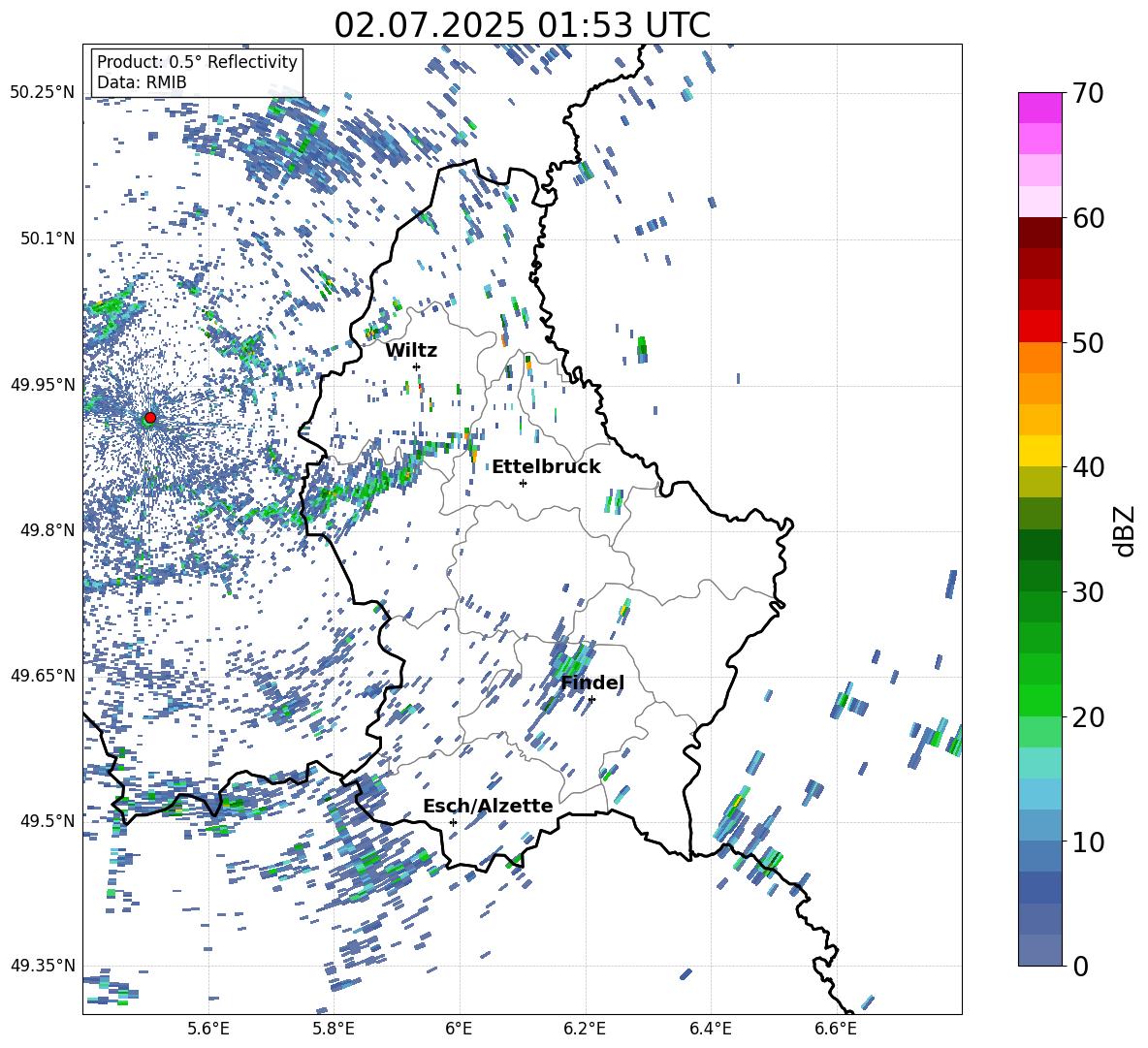Click the 49.65°N latitude label
This screenshot has width=1148, height=1048.
click(x=43, y=675)
